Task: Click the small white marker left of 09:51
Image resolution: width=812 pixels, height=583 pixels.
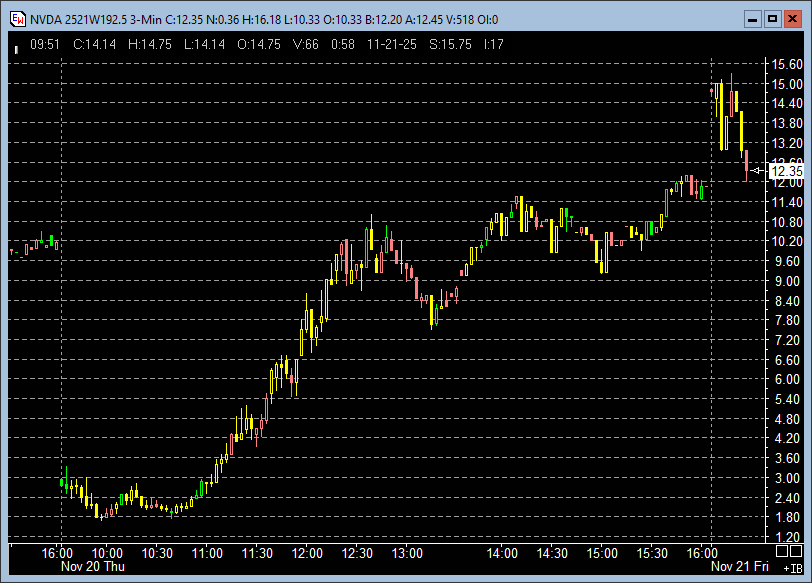Action: click(16, 45)
